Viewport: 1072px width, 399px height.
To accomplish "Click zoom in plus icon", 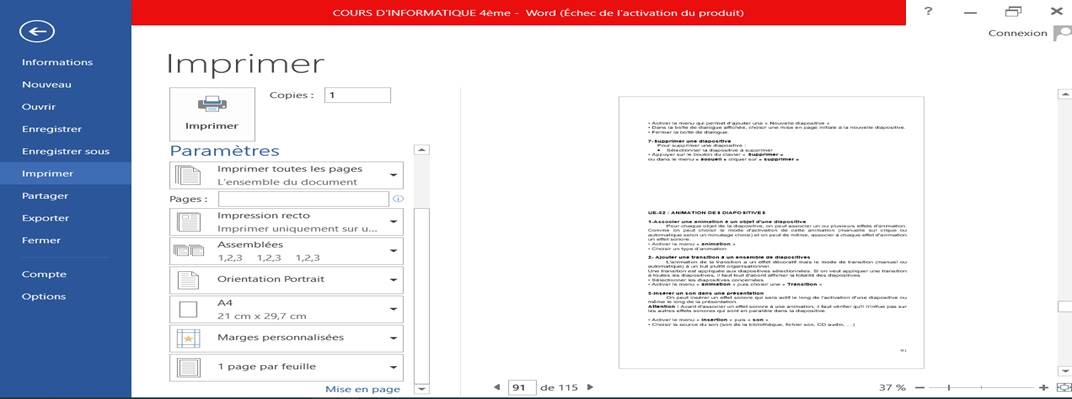I will [1043, 387].
